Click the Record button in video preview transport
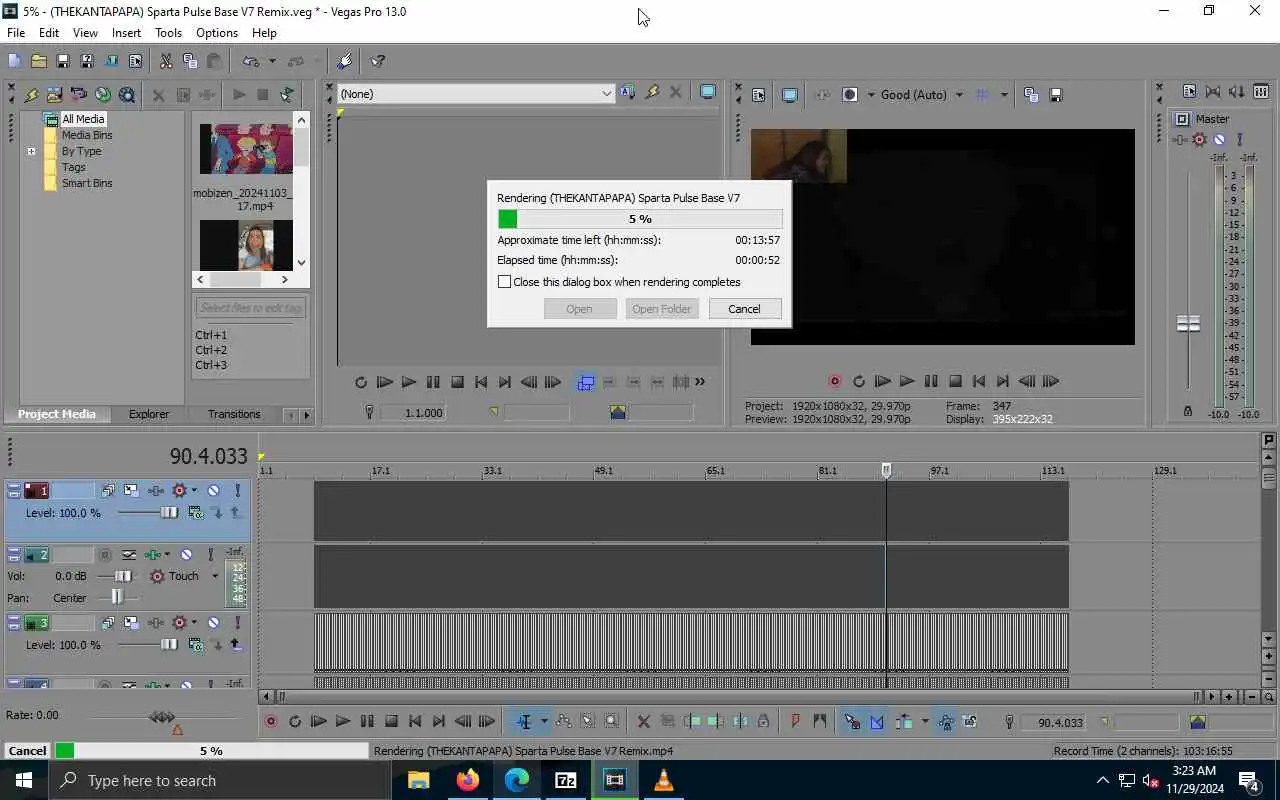The width and height of the screenshot is (1280, 800). point(835,381)
